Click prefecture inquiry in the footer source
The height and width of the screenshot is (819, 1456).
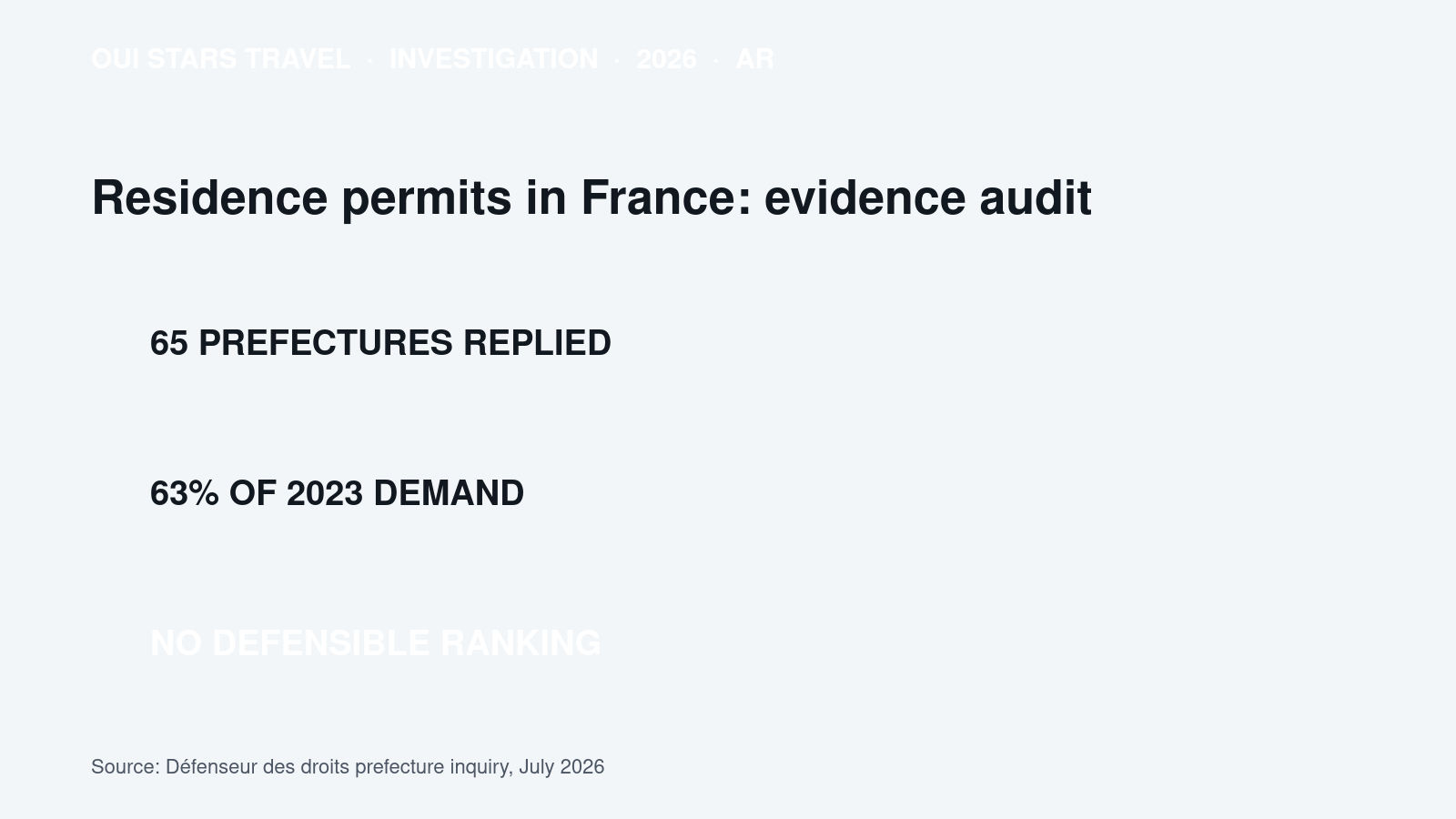433,767
